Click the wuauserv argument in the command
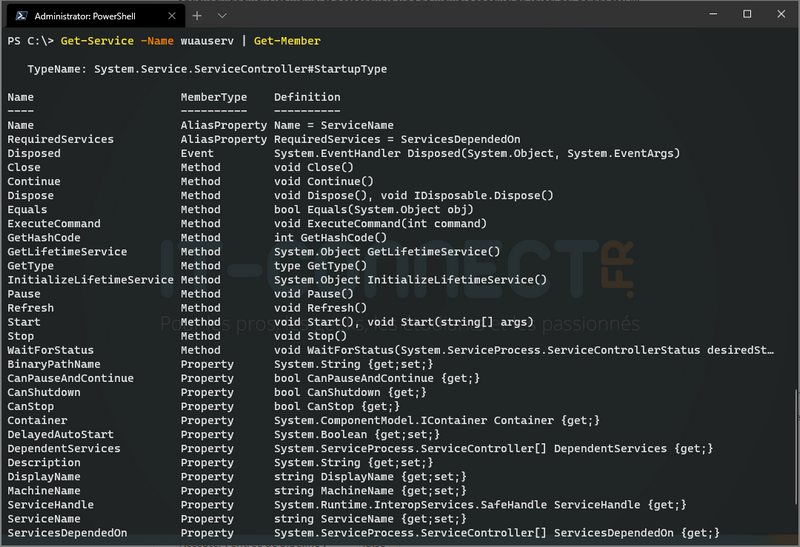This screenshot has height=547, width=800. (x=204, y=41)
